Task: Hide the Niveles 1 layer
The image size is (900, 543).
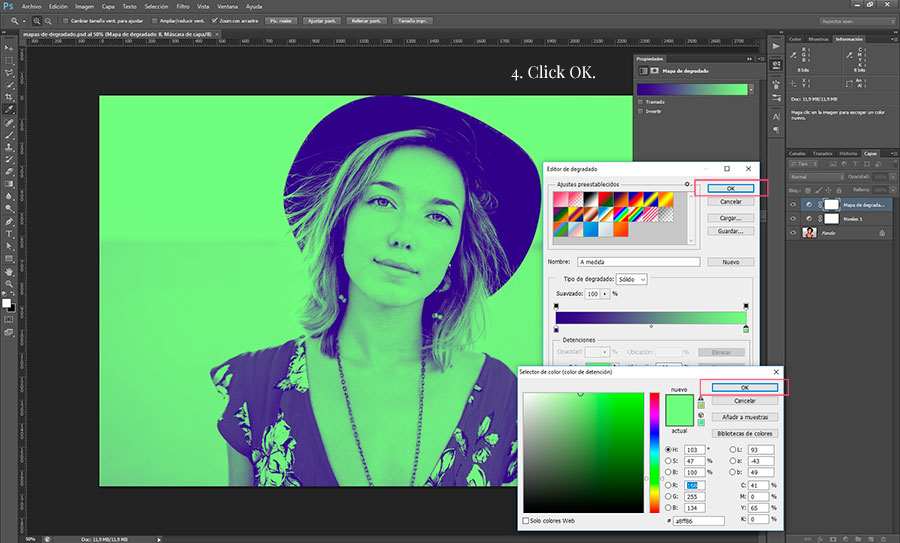Action: [793, 218]
